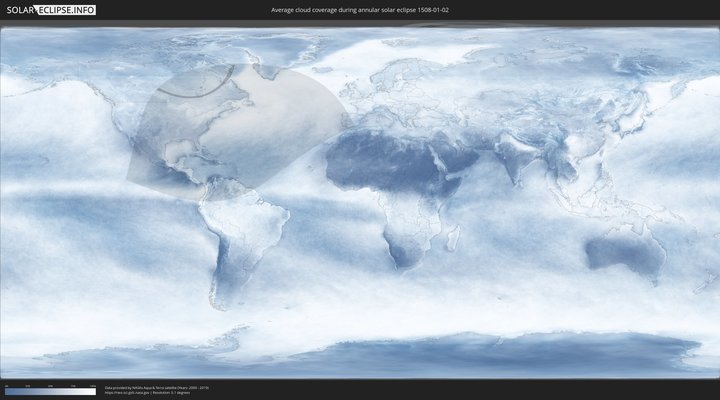Viewport: 720px width, 400px height.
Task: Click the SOLAR-ECLIPSE.INFO logo
Action: coord(51,10)
